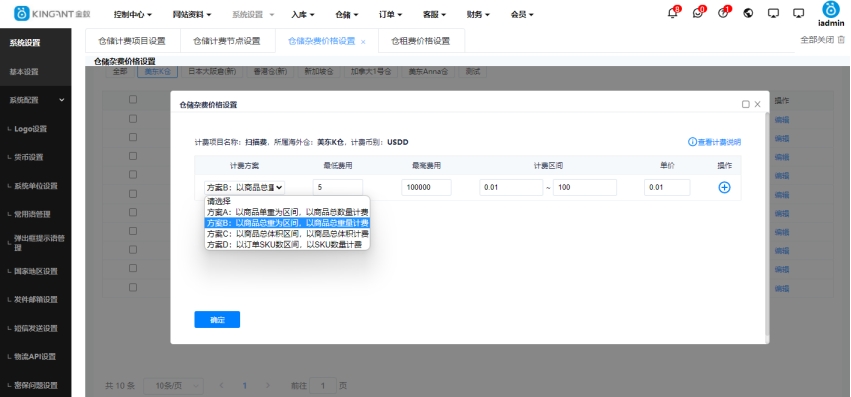Click the first monitor icon in header
This screenshot has width=851, height=397.
coord(773,13)
